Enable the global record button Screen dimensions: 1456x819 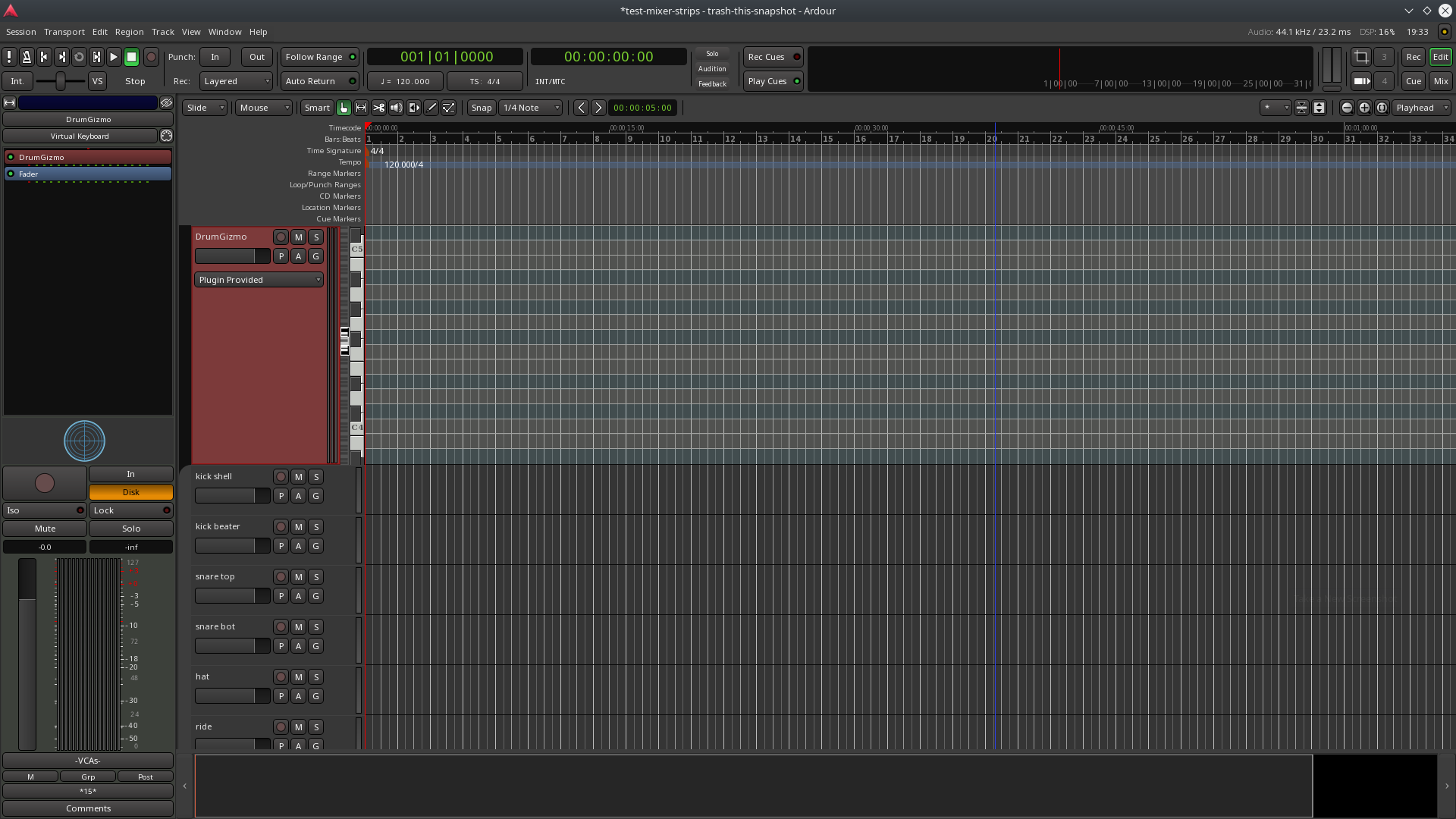[151, 57]
